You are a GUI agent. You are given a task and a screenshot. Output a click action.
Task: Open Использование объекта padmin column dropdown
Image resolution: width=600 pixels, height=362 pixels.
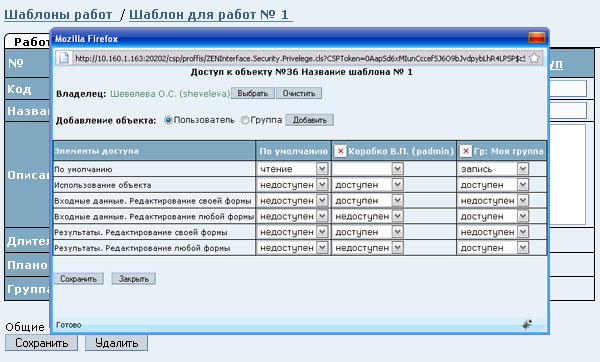click(x=368, y=185)
